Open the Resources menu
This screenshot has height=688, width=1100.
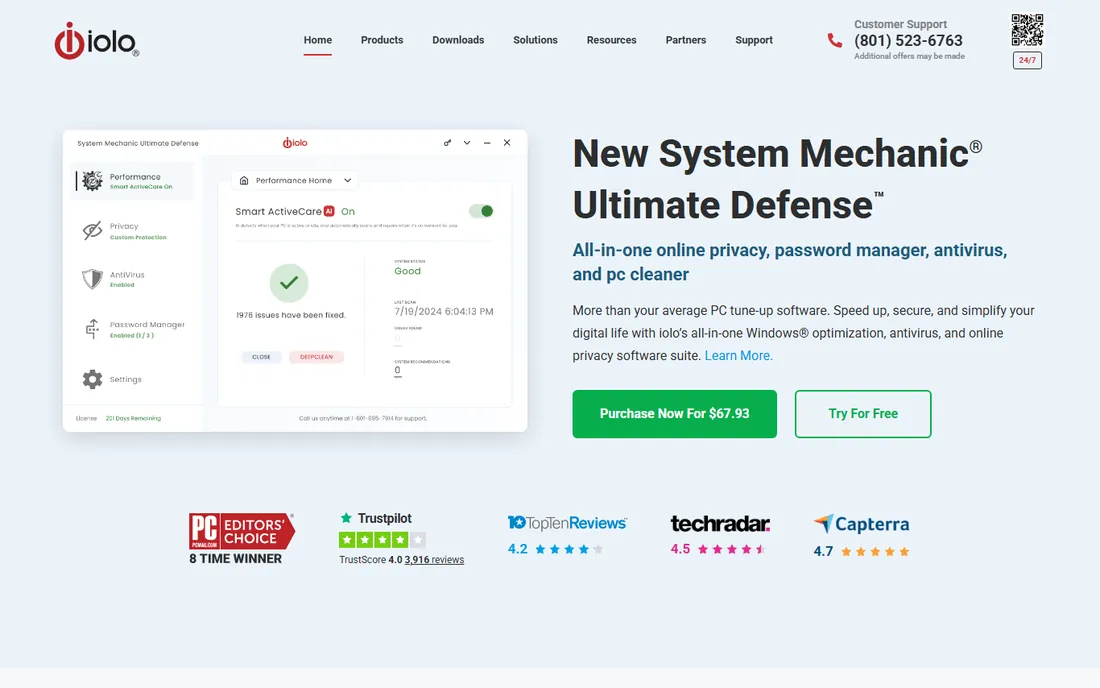click(612, 40)
